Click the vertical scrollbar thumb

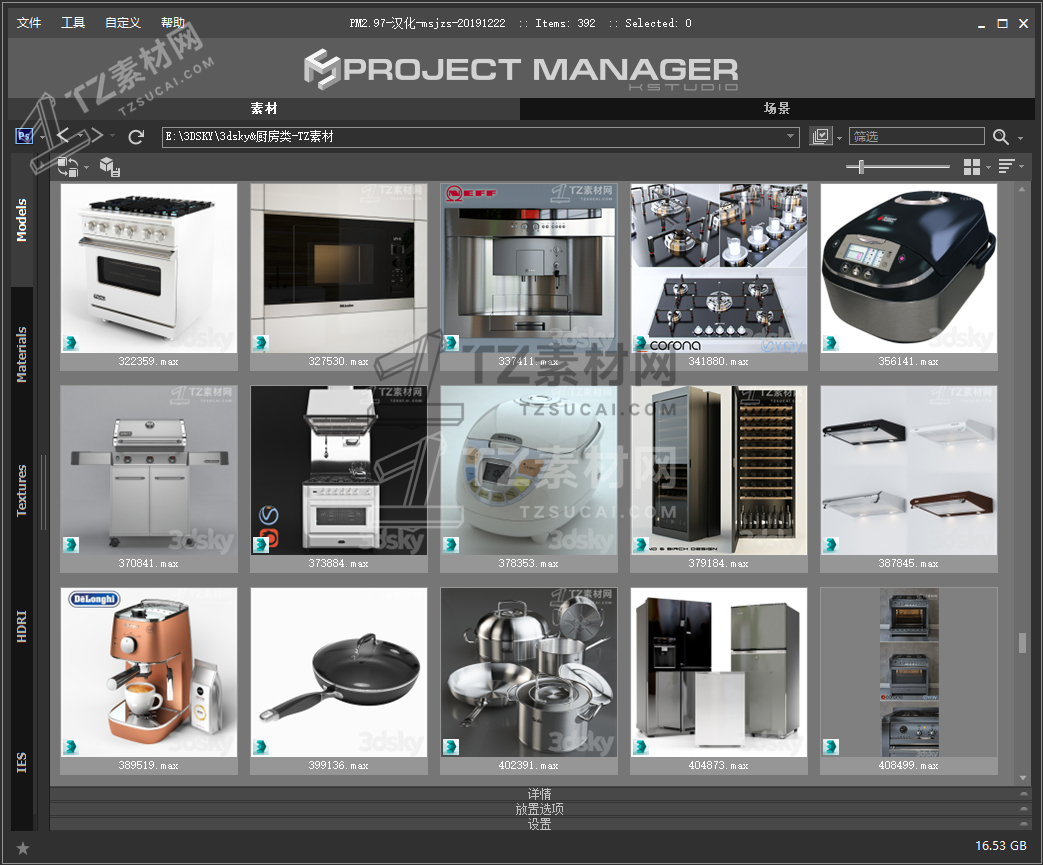click(x=1022, y=643)
